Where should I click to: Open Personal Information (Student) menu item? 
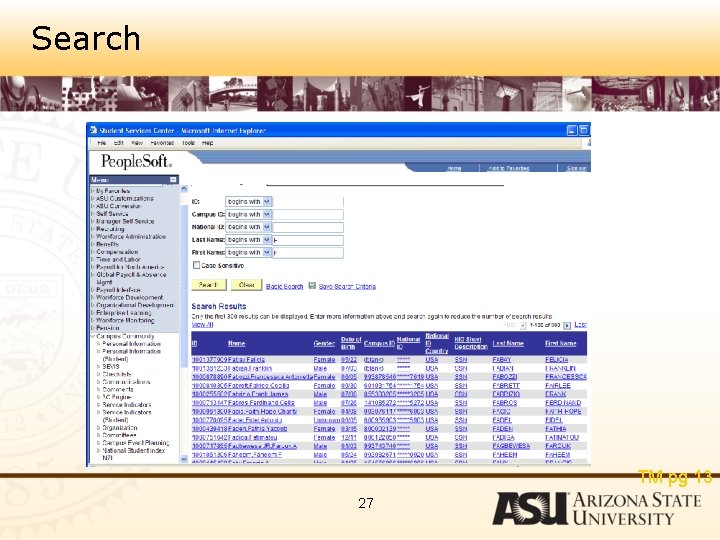[131, 355]
